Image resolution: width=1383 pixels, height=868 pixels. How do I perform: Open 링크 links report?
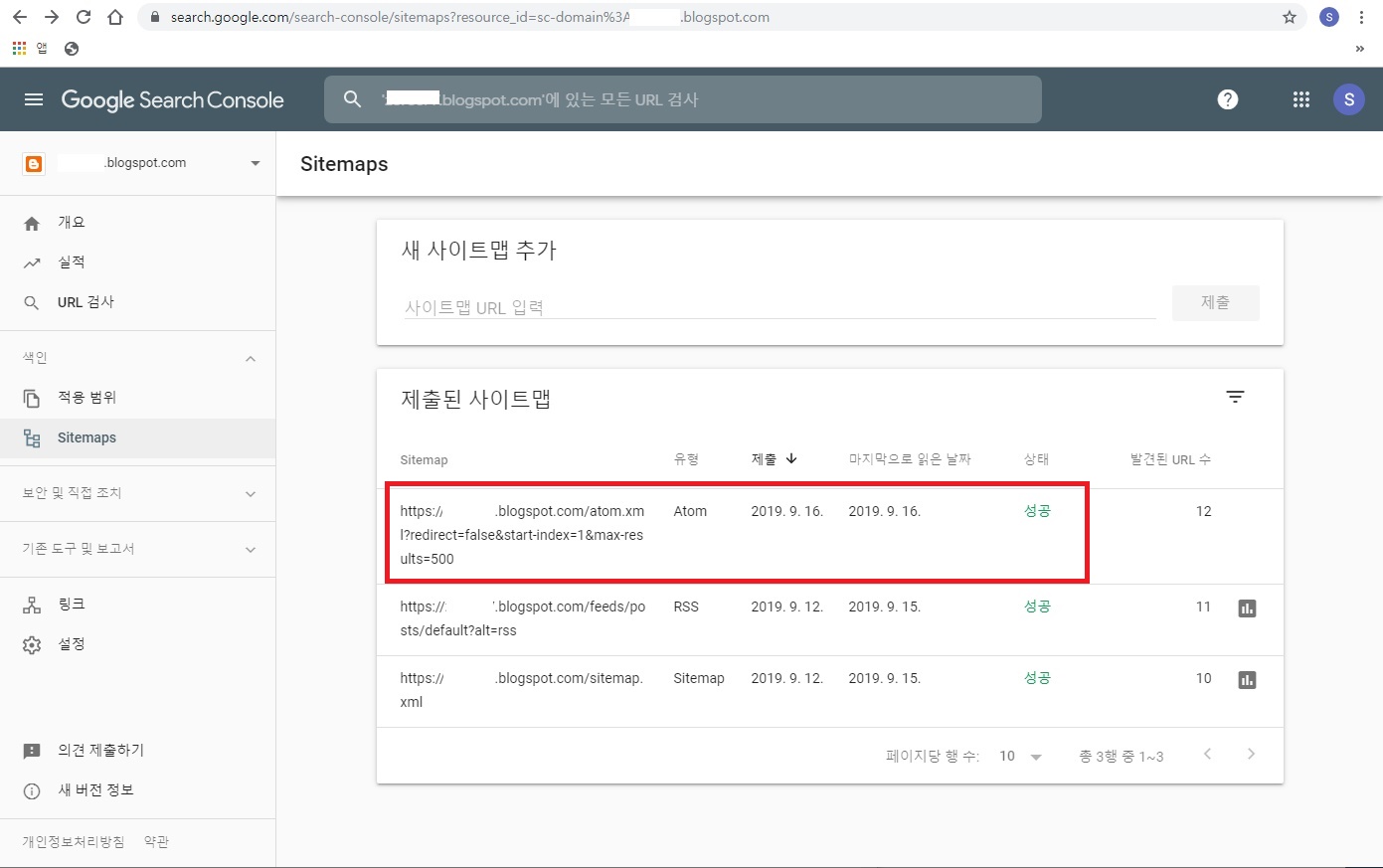(137, 605)
